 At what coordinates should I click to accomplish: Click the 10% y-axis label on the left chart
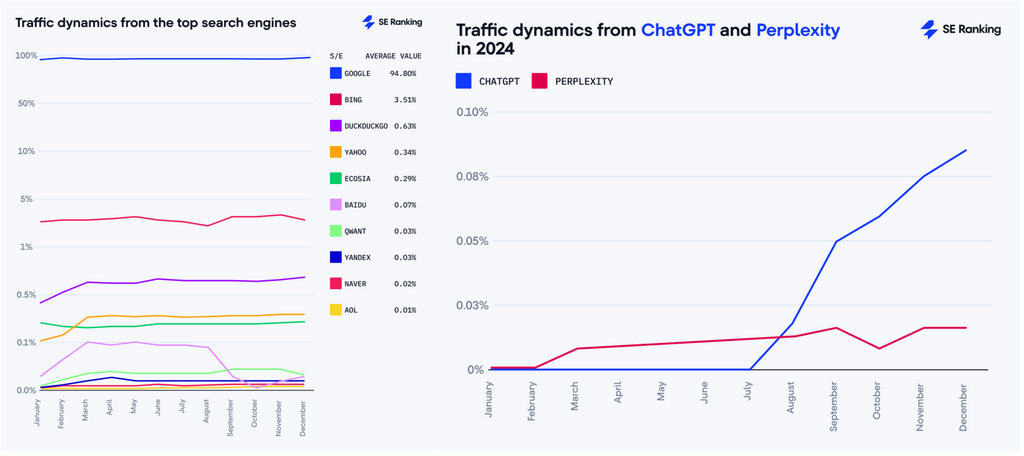pos(27,151)
